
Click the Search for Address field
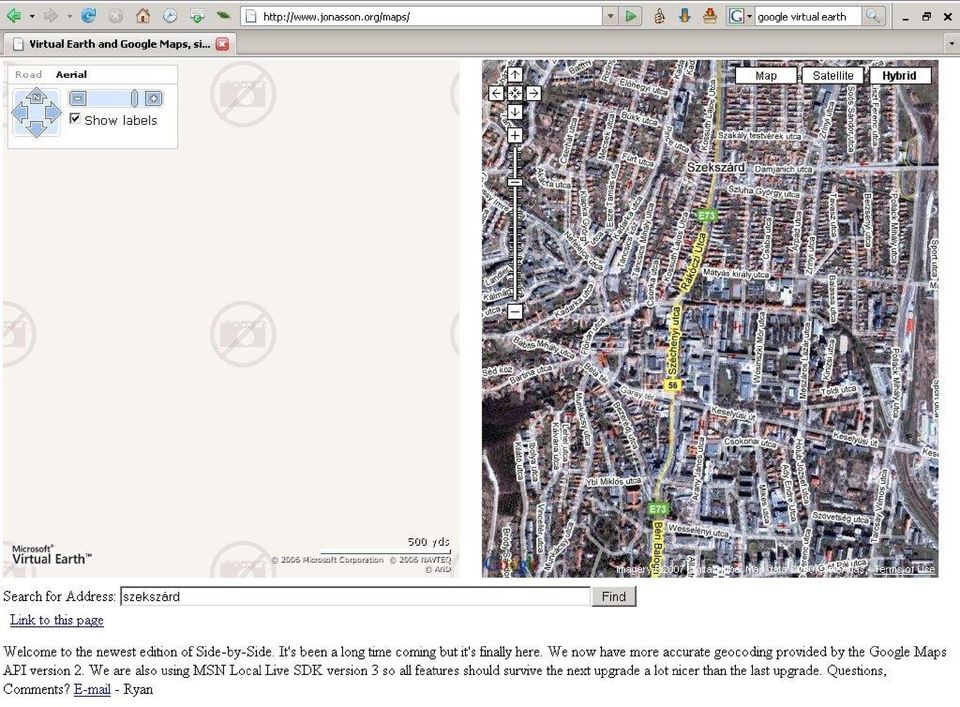click(x=355, y=596)
